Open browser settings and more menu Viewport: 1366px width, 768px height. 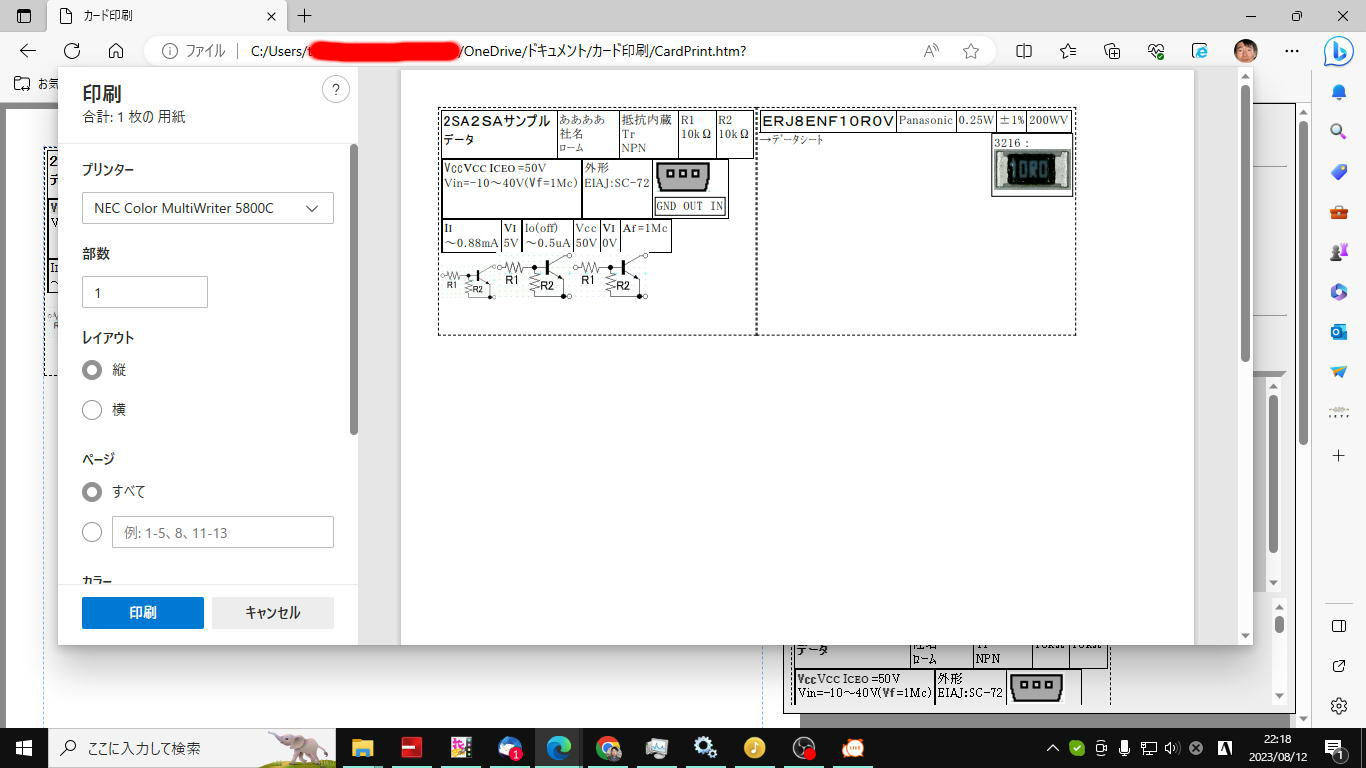[x=1292, y=51]
